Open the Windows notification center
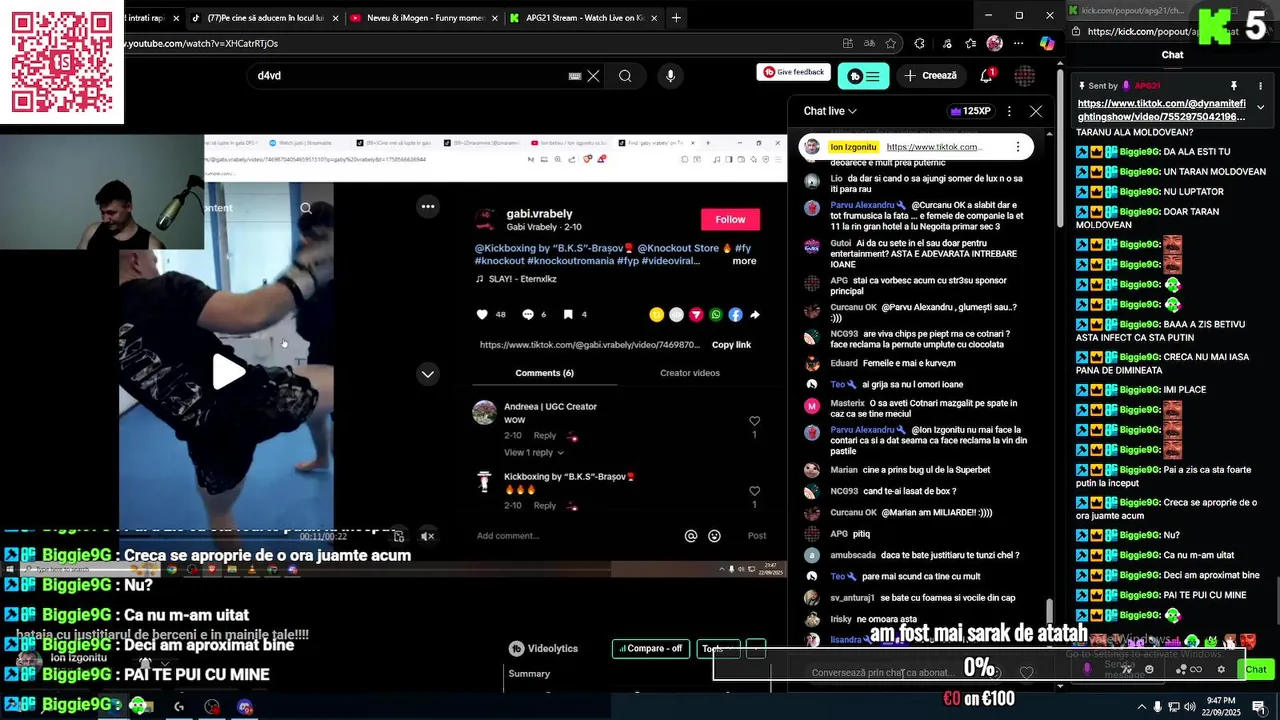Viewport: 1280px width, 720px height. tap(1261, 707)
